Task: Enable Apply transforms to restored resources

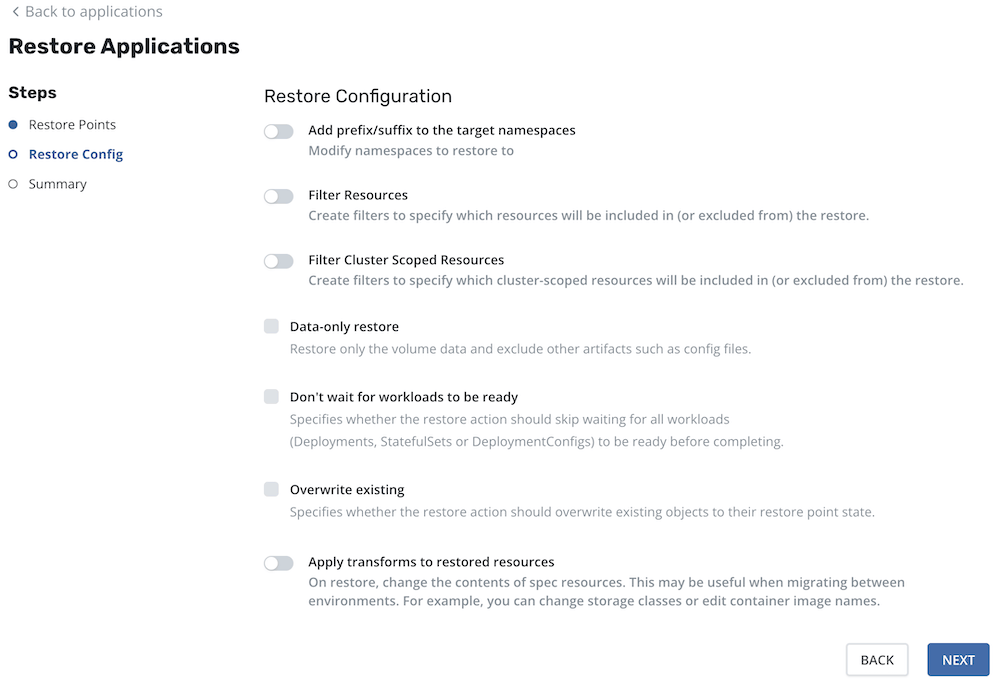Action: [x=279, y=563]
